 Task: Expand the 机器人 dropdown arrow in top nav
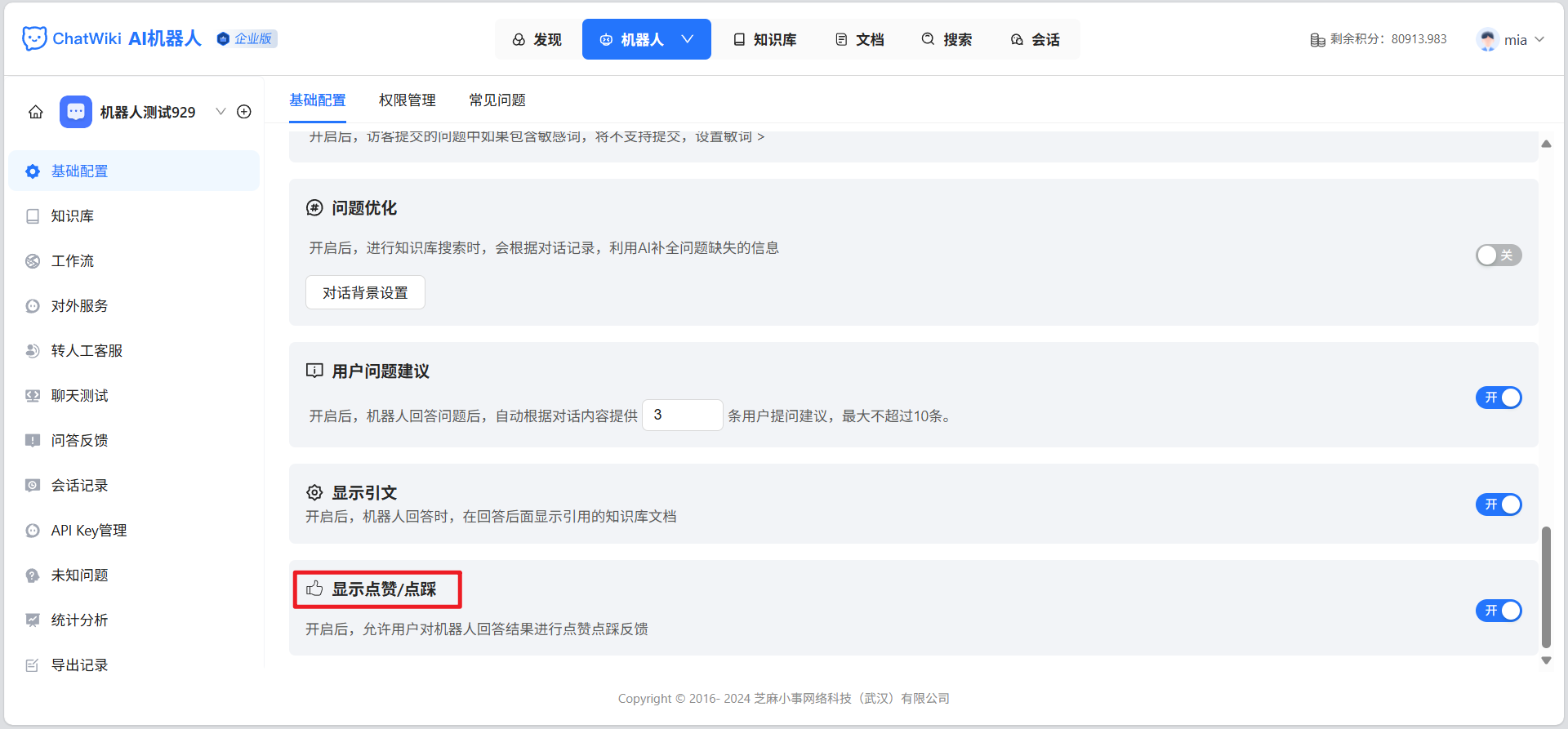(688, 39)
